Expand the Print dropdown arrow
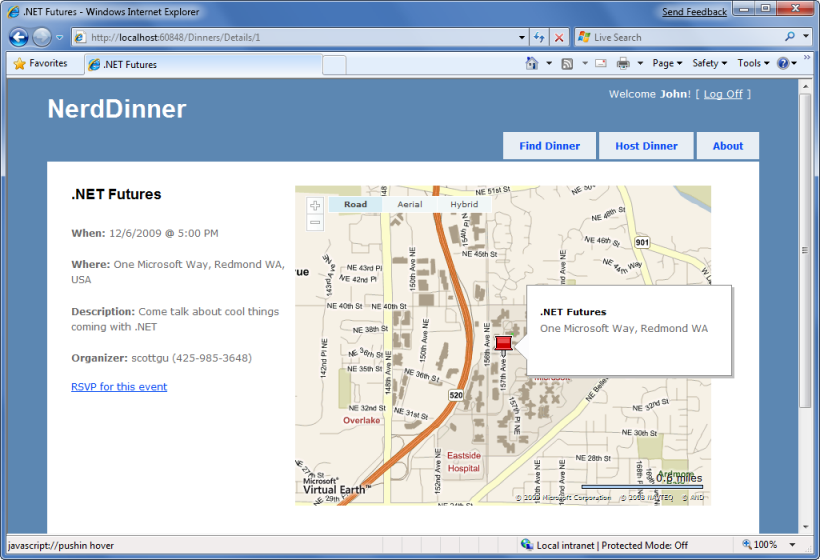This screenshot has width=820, height=560. (640, 63)
